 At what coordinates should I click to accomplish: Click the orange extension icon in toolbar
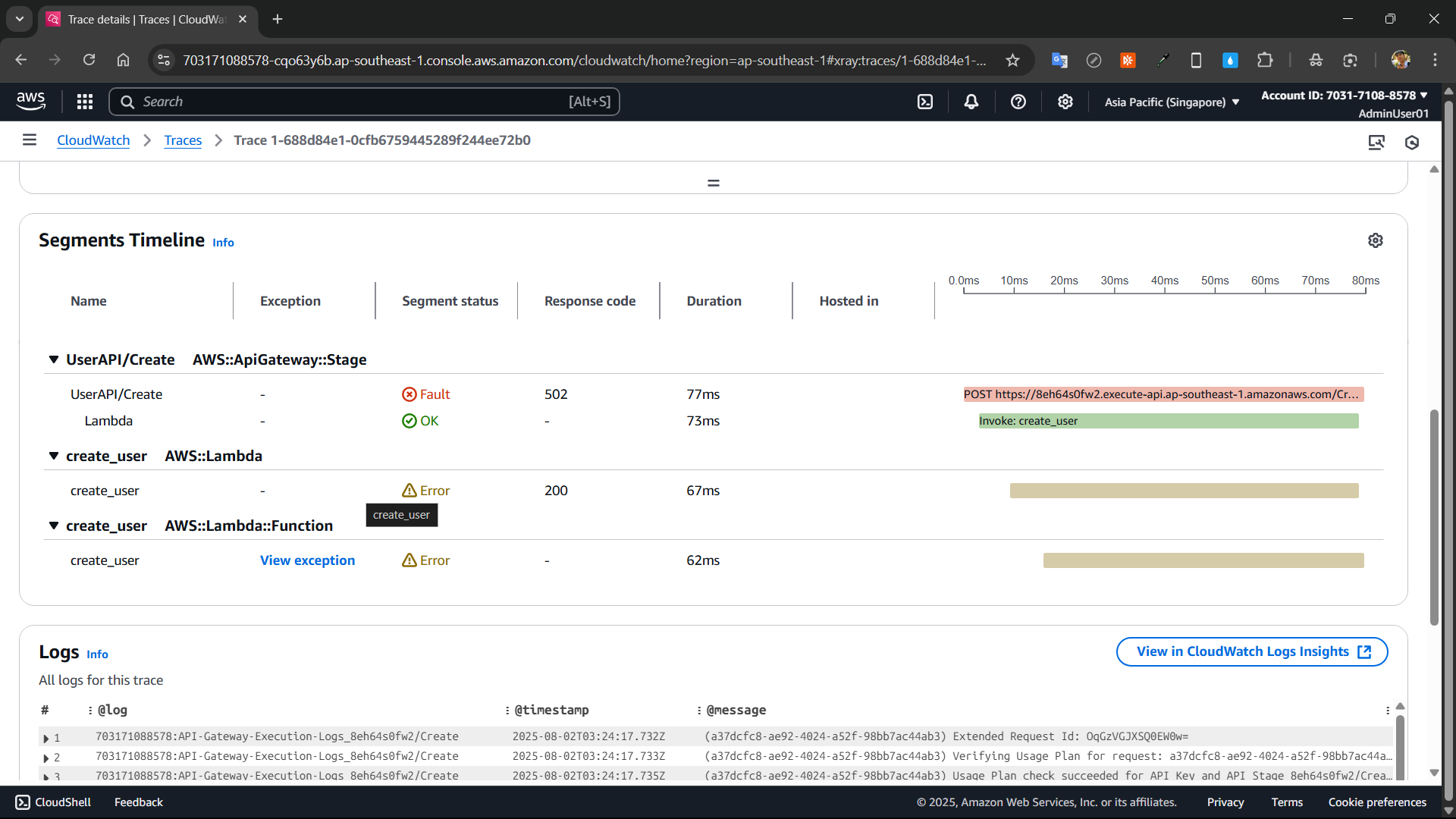1128,60
